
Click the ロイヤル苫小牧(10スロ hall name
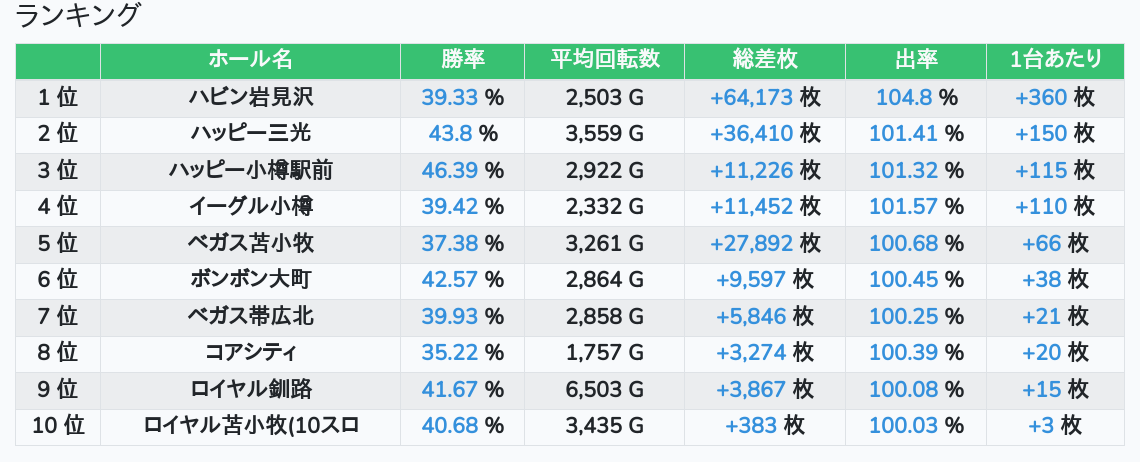coord(250,425)
